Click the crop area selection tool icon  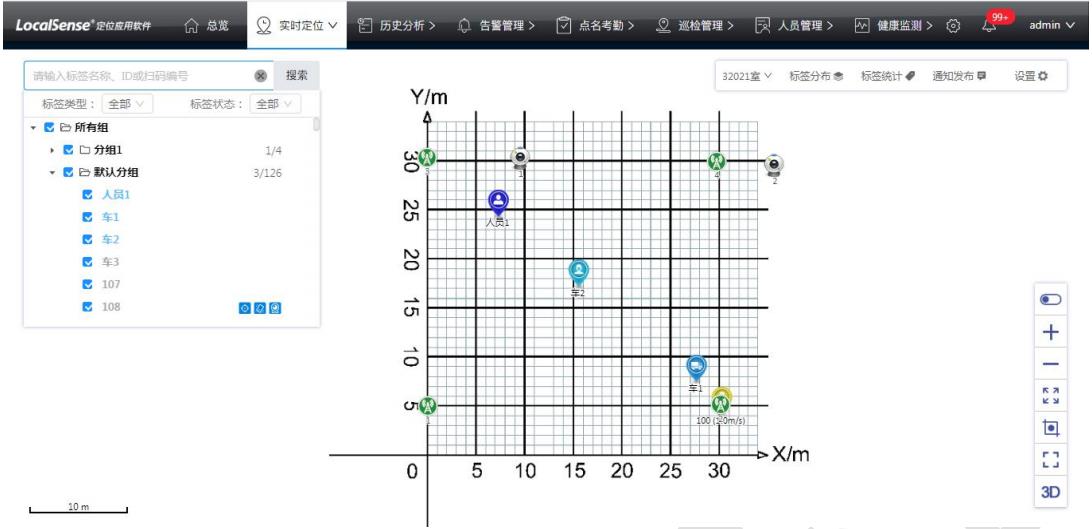pos(1050,428)
